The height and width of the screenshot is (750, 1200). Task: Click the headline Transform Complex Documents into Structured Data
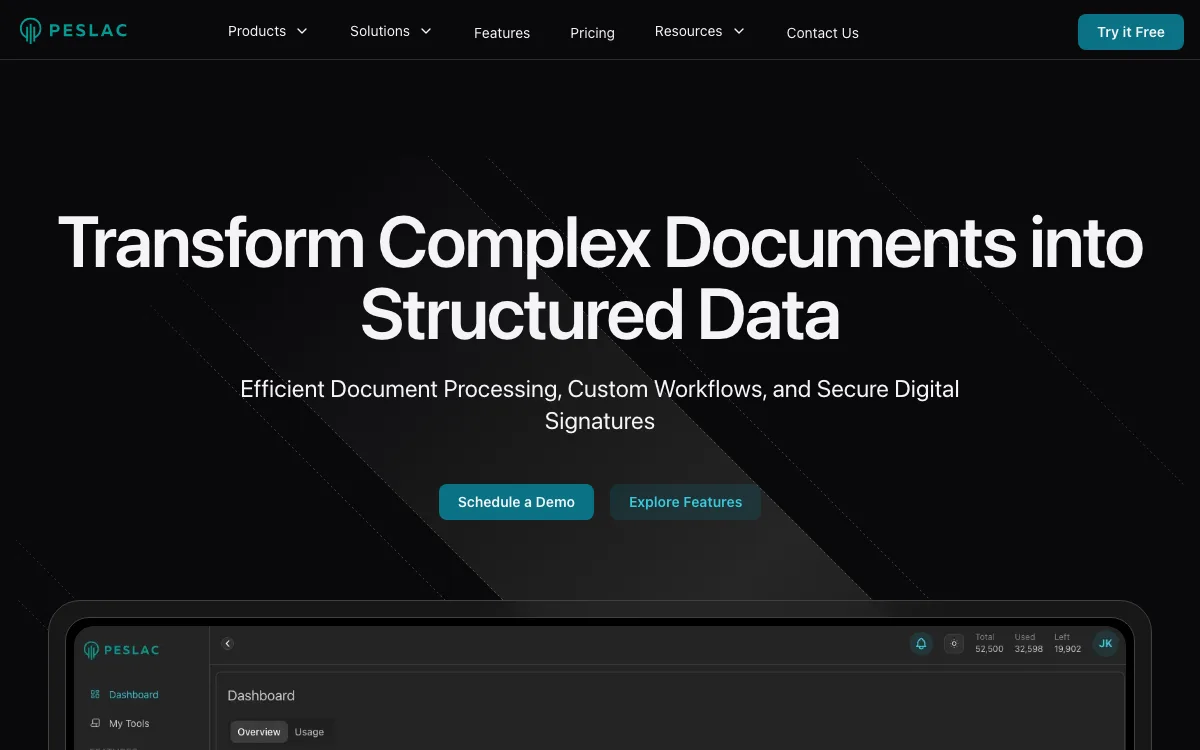point(600,278)
